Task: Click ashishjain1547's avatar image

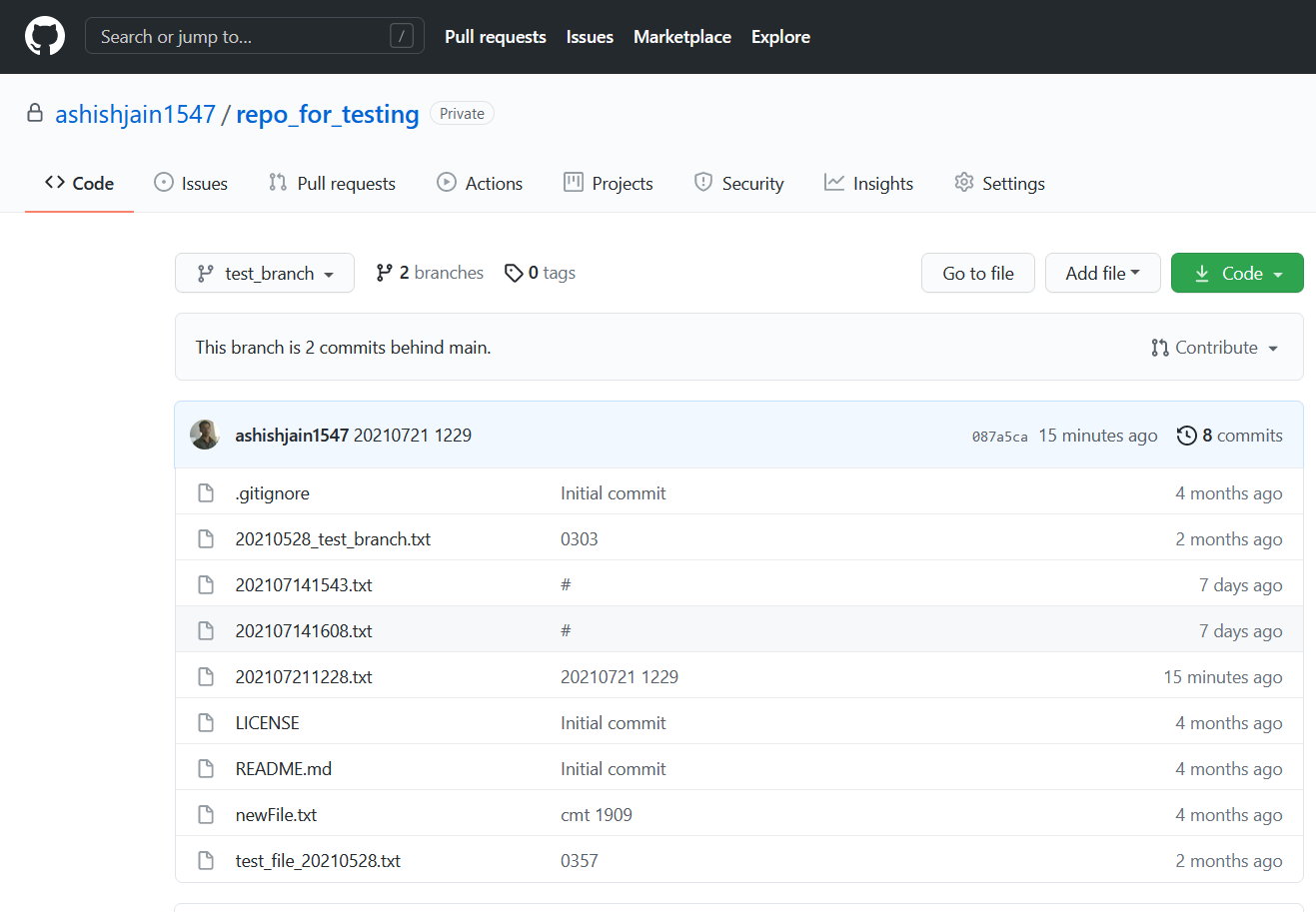Action: pyautogui.click(x=205, y=435)
